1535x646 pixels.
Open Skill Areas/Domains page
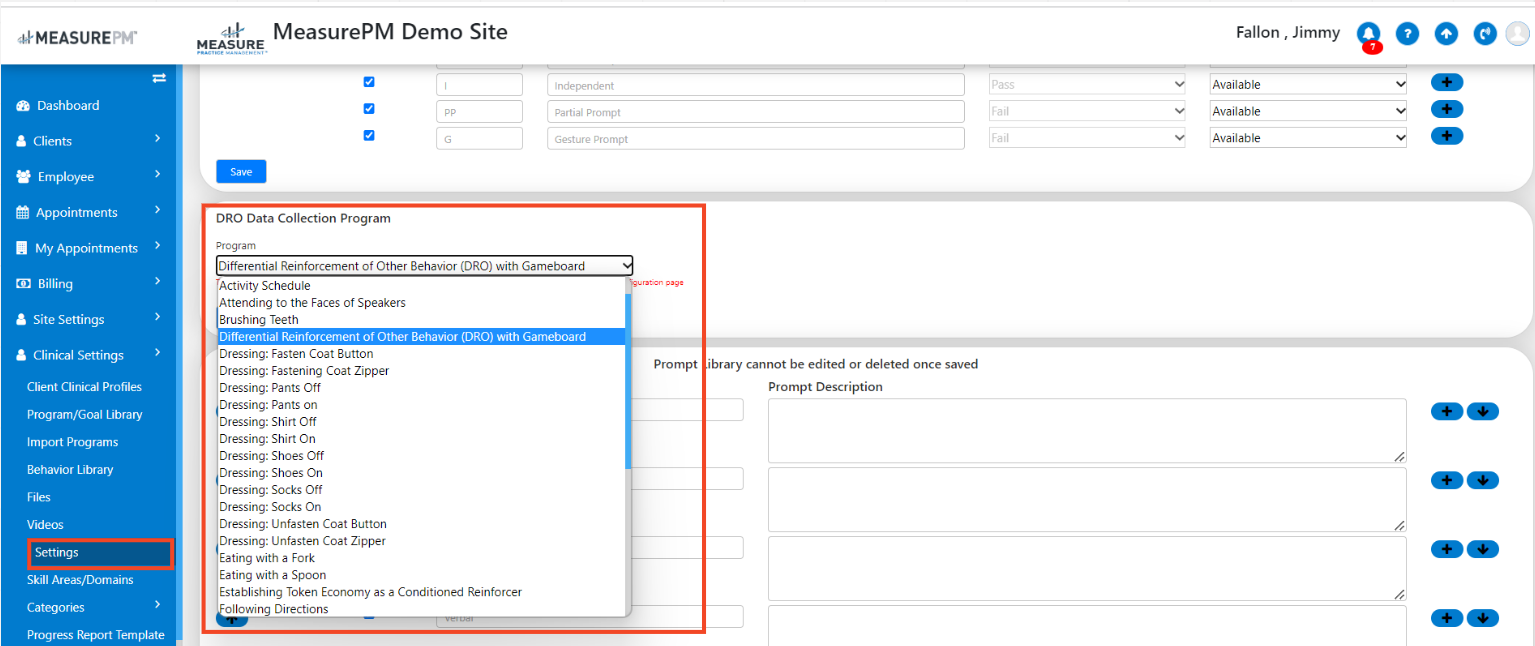(x=80, y=580)
